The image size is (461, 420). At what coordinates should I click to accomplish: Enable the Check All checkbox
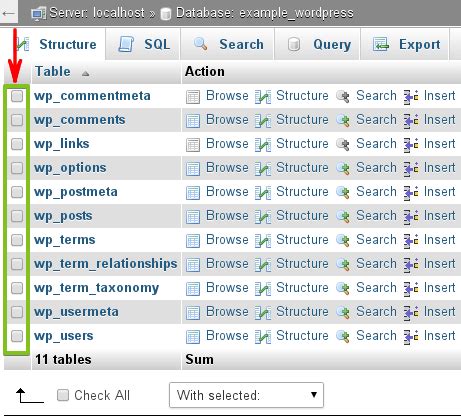tap(63, 395)
